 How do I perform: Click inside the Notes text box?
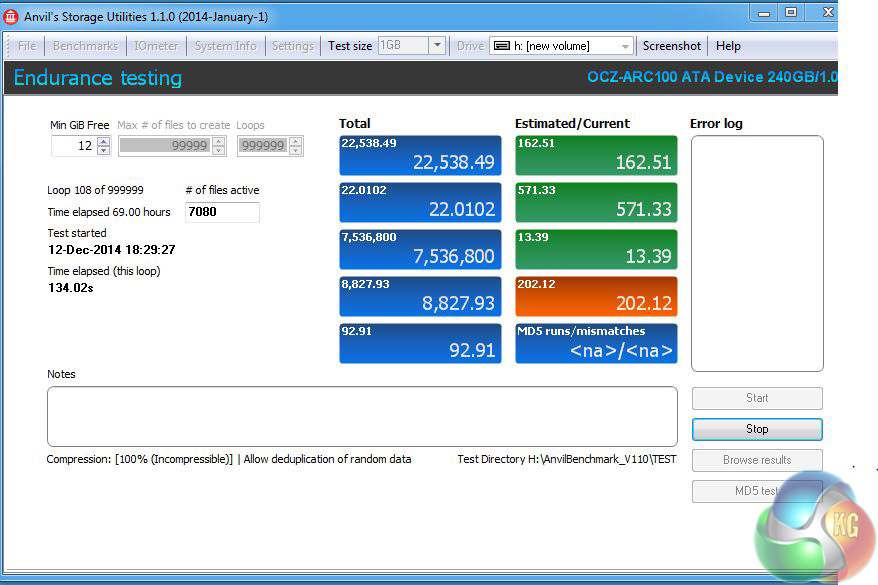coord(361,416)
